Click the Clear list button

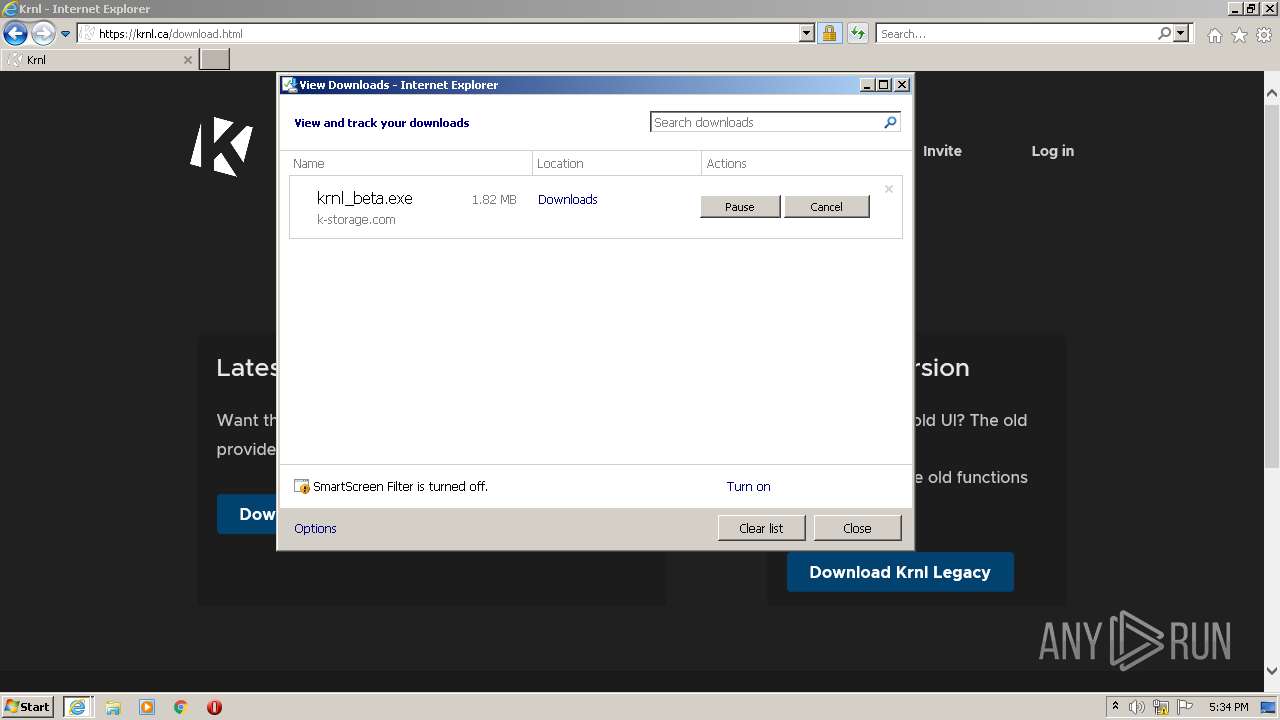coord(761,528)
